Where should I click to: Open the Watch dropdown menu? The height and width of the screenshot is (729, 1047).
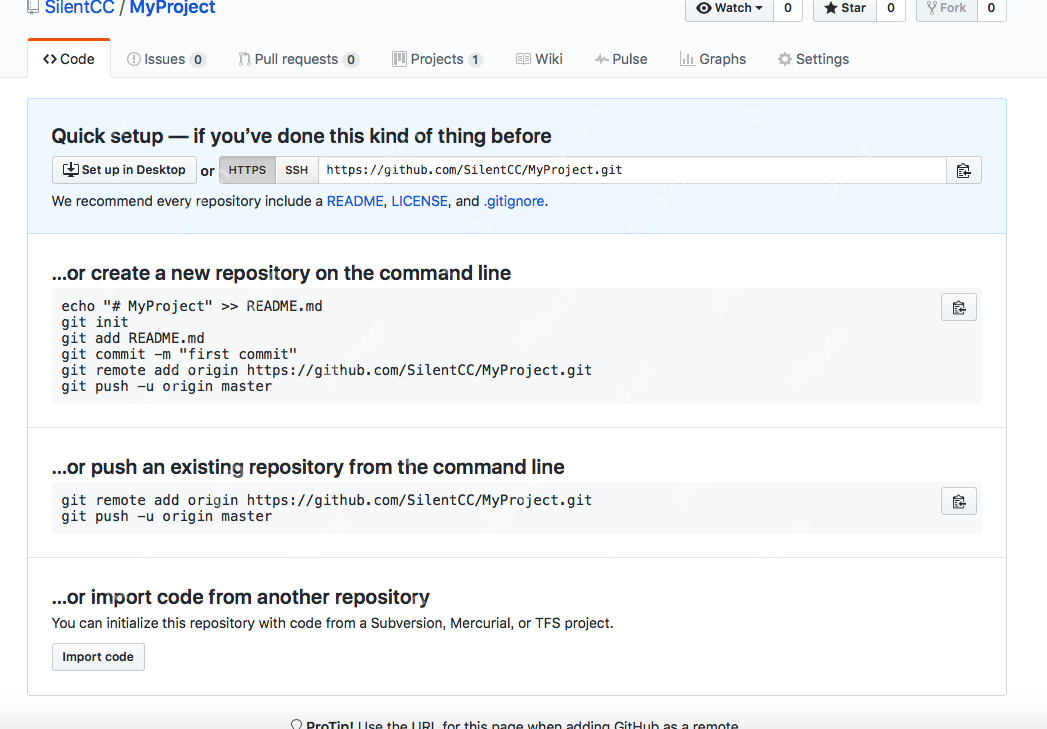[729, 8]
